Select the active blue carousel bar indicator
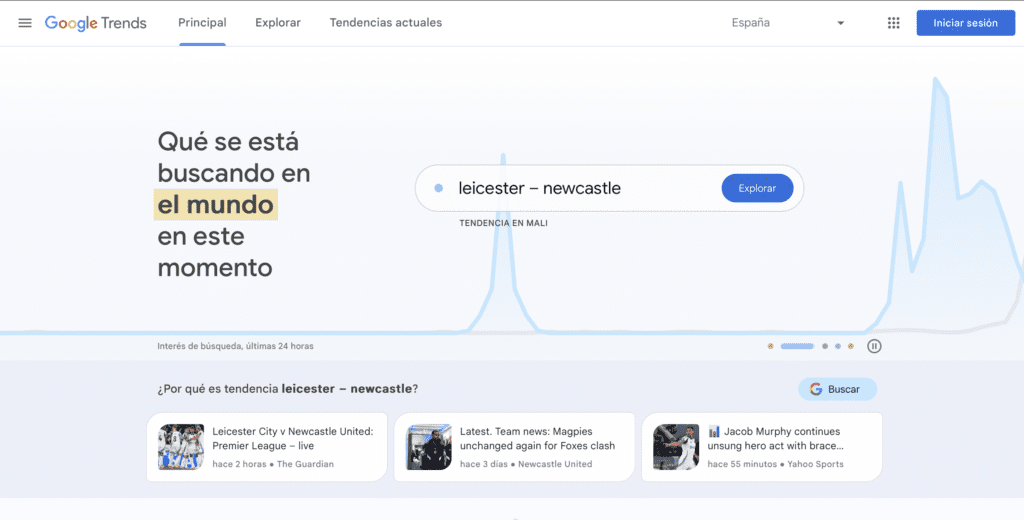The image size is (1024, 520). (x=797, y=346)
